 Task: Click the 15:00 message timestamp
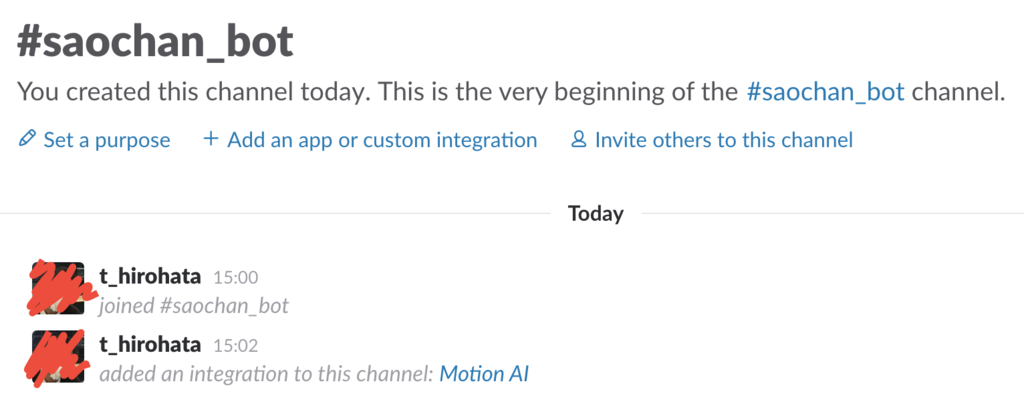[237, 277]
